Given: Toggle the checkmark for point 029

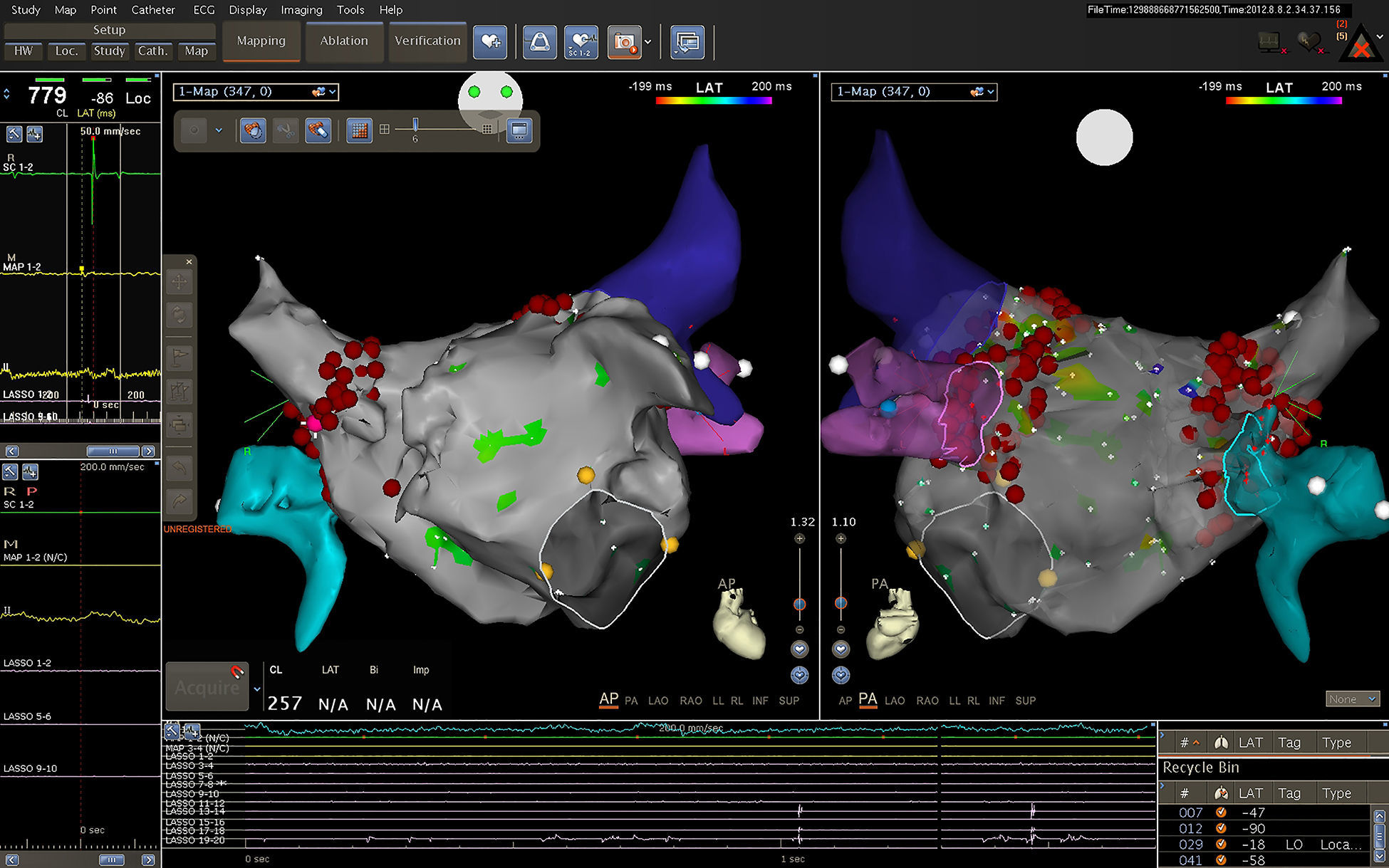Looking at the screenshot, I should 1221,845.
